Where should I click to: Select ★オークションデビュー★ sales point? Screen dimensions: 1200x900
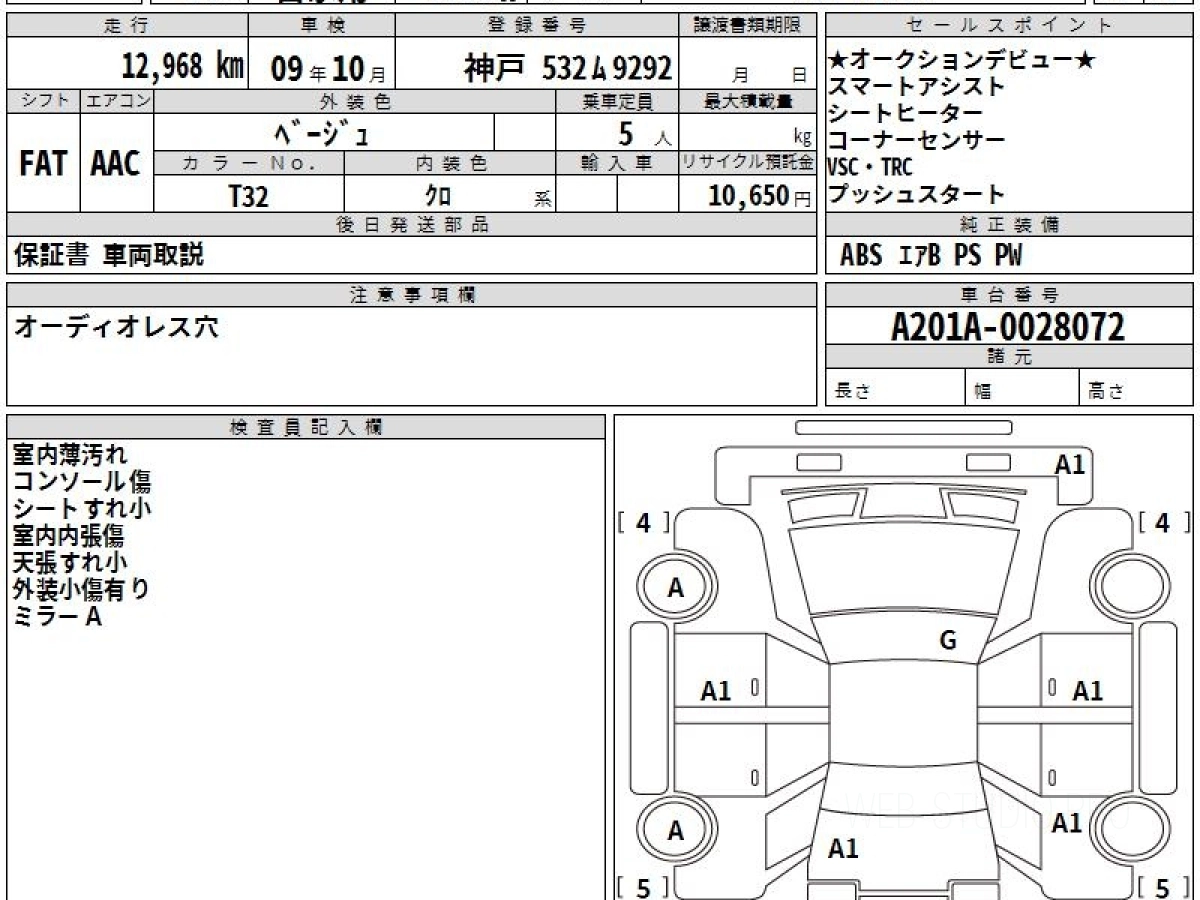click(963, 61)
